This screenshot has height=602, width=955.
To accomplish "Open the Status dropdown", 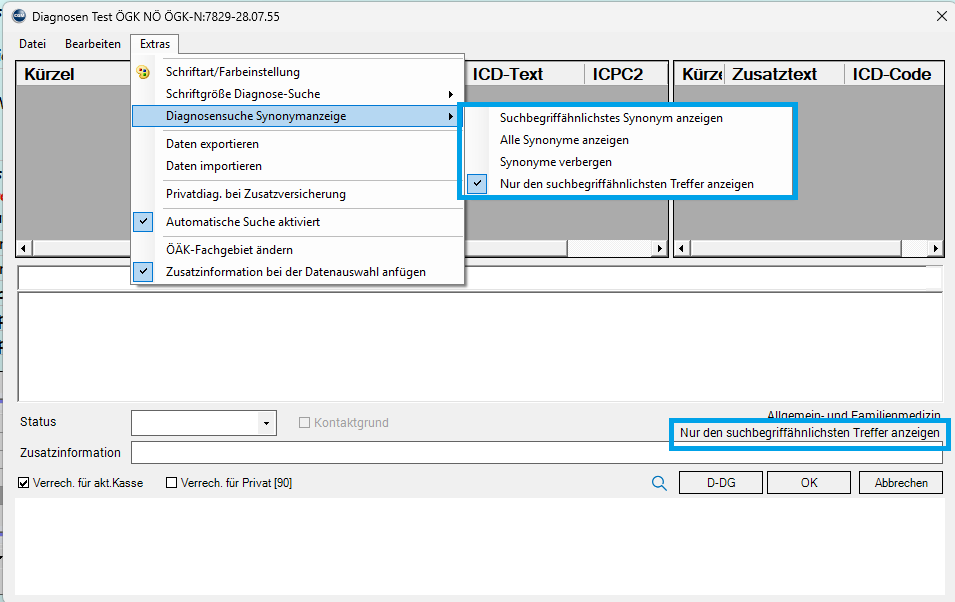I will coord(266,423).
